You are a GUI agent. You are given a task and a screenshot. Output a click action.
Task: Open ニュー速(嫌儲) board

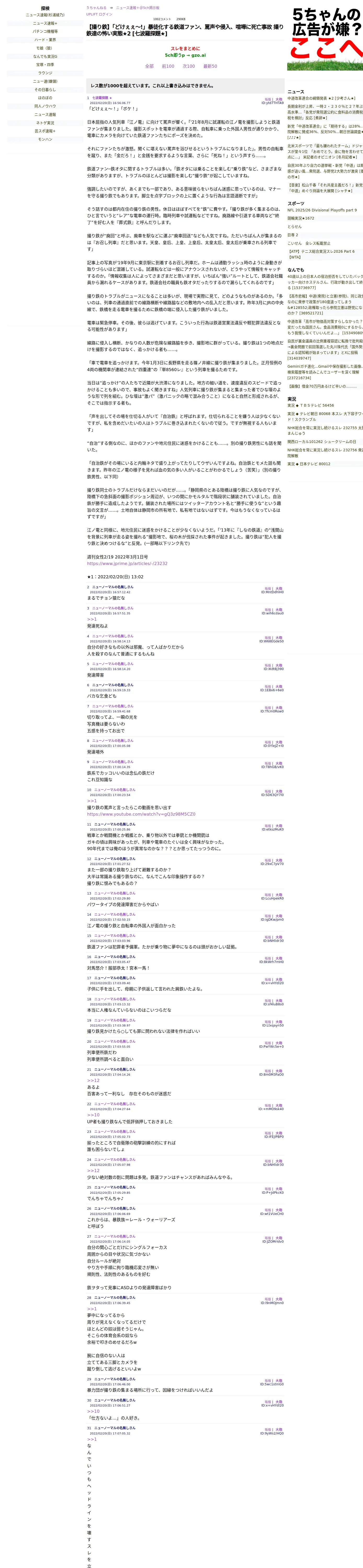(x=45, y=82)
